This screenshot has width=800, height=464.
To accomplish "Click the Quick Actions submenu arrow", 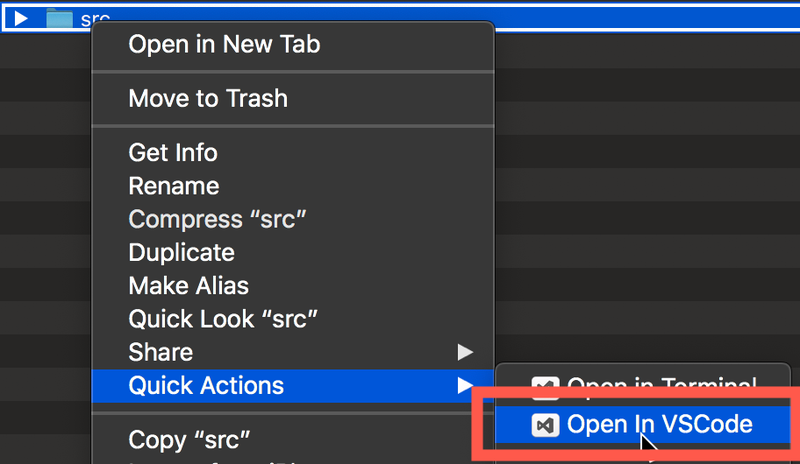I will [x=465, y=385].
